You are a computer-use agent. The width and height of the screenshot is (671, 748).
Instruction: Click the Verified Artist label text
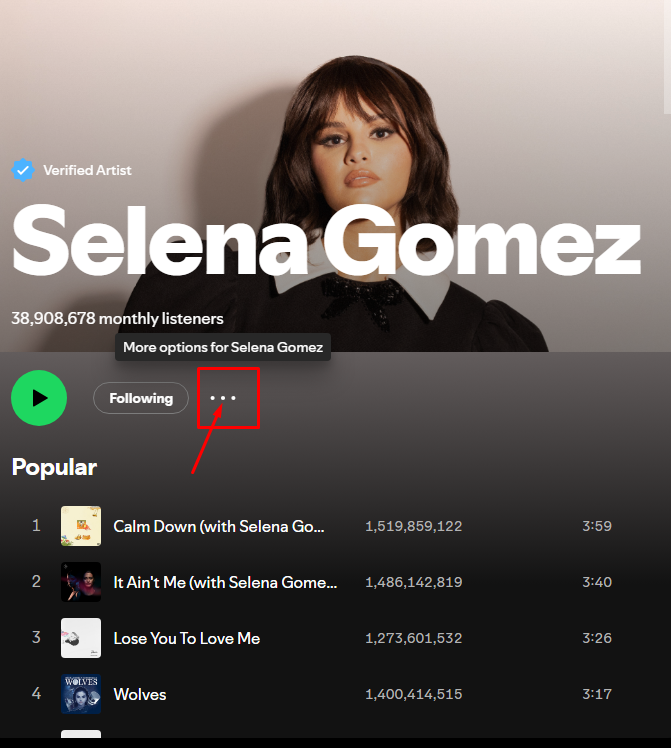pyautogui.click(x=87, y=170)
